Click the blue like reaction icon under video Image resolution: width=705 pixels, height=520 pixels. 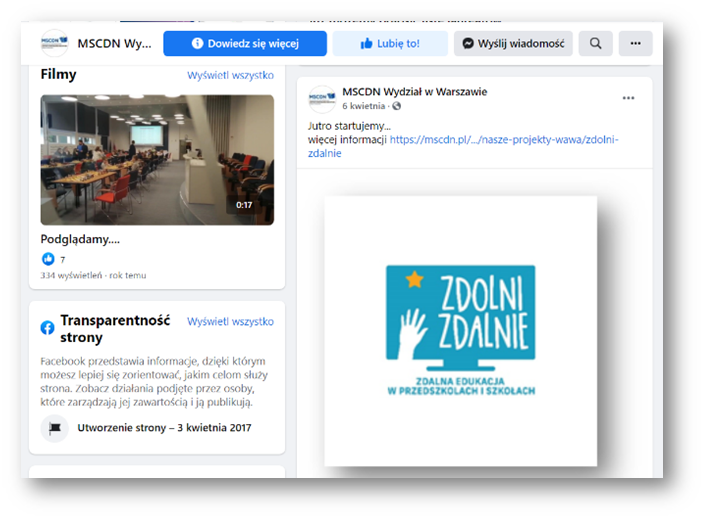point(48,259)
